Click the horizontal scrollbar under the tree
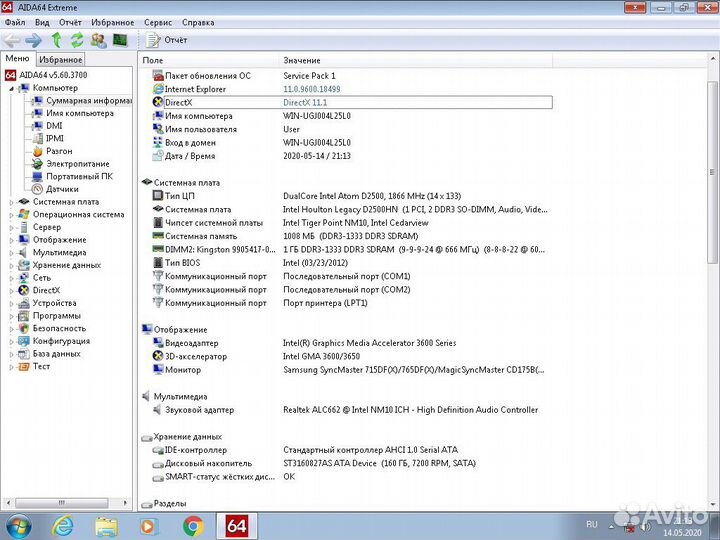720x540 pixels. click(x=61, y=503)
